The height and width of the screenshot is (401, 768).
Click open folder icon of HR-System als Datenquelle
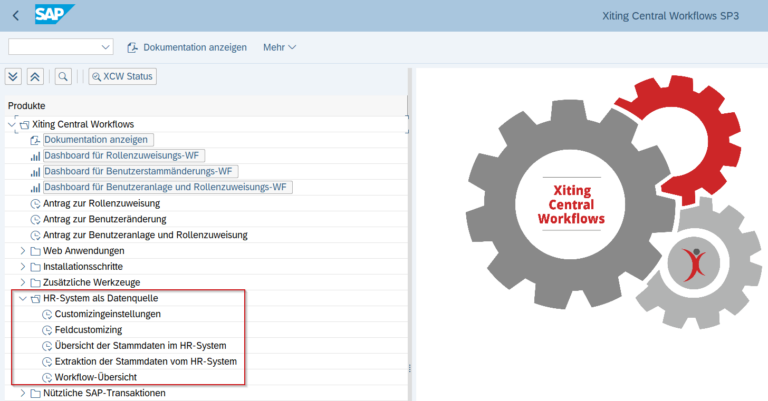[x=35, y=299]
